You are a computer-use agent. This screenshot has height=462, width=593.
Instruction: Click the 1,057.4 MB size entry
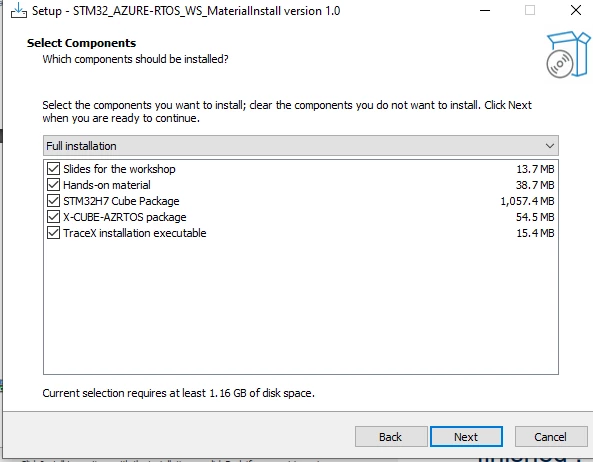point(527,201)
